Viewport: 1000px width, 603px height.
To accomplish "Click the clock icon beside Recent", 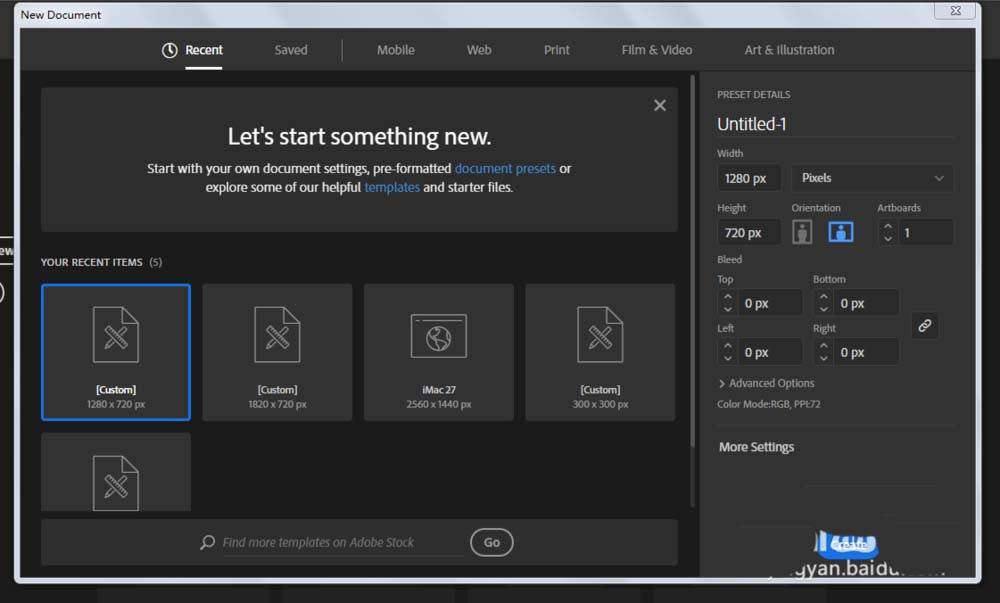I will pyautogui.click(x=169, y=50).
